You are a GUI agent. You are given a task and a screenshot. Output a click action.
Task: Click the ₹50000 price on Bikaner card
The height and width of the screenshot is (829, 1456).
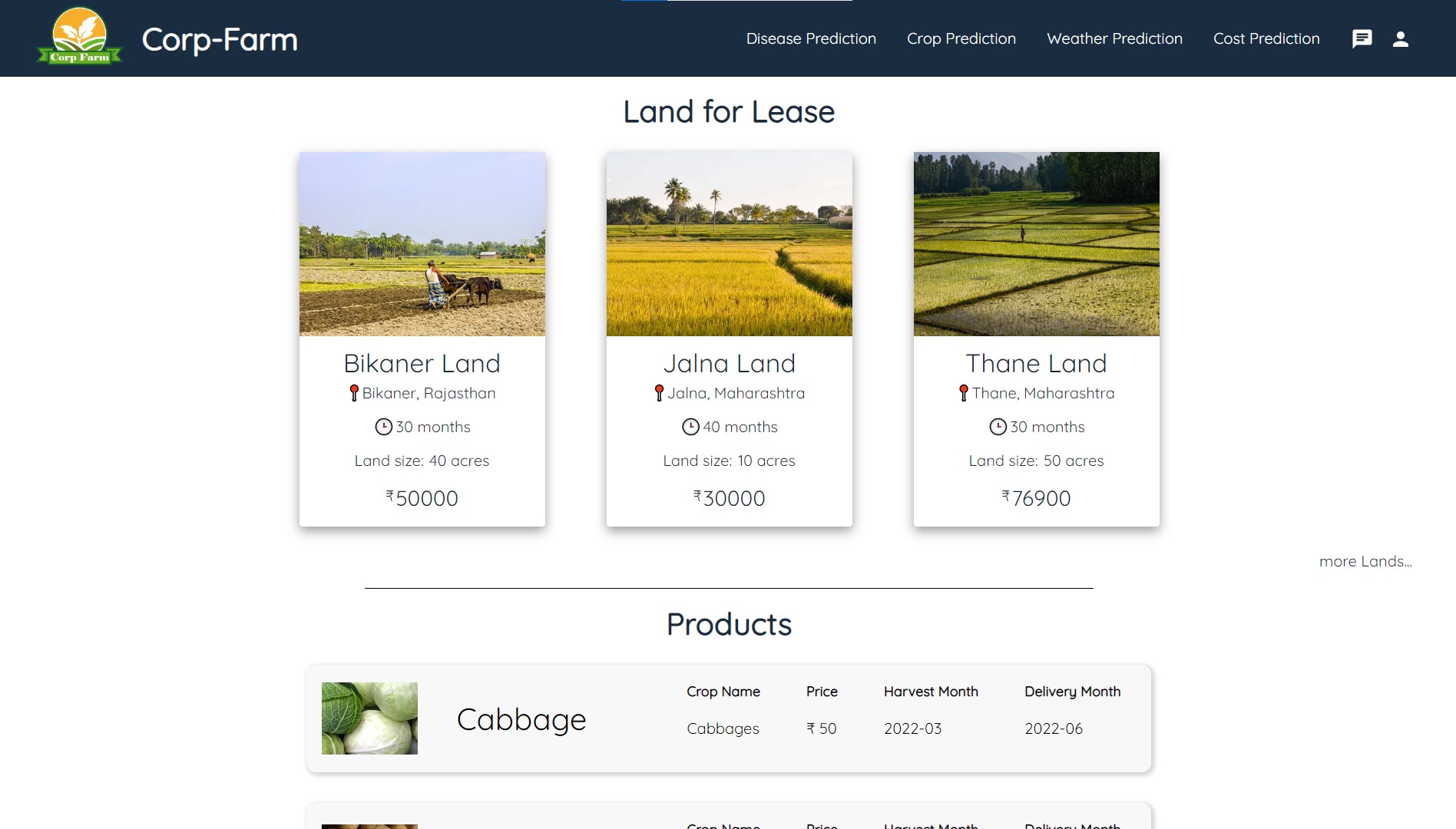(x=422, y=498)
